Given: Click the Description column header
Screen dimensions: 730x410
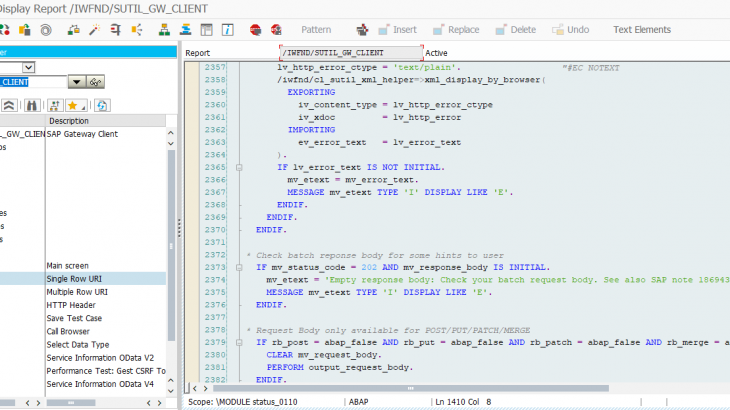Looking at the screenshot, I should point(106,121).
